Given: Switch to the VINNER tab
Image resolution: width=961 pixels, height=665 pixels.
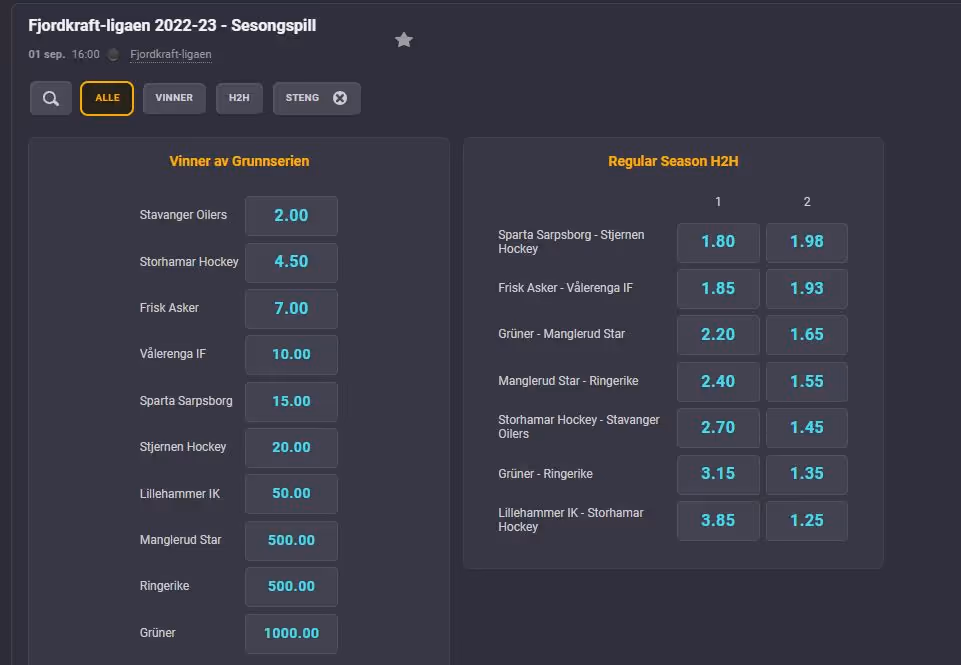Looking at the screenshot, I should pyautogui.click(x=174, y=98).
